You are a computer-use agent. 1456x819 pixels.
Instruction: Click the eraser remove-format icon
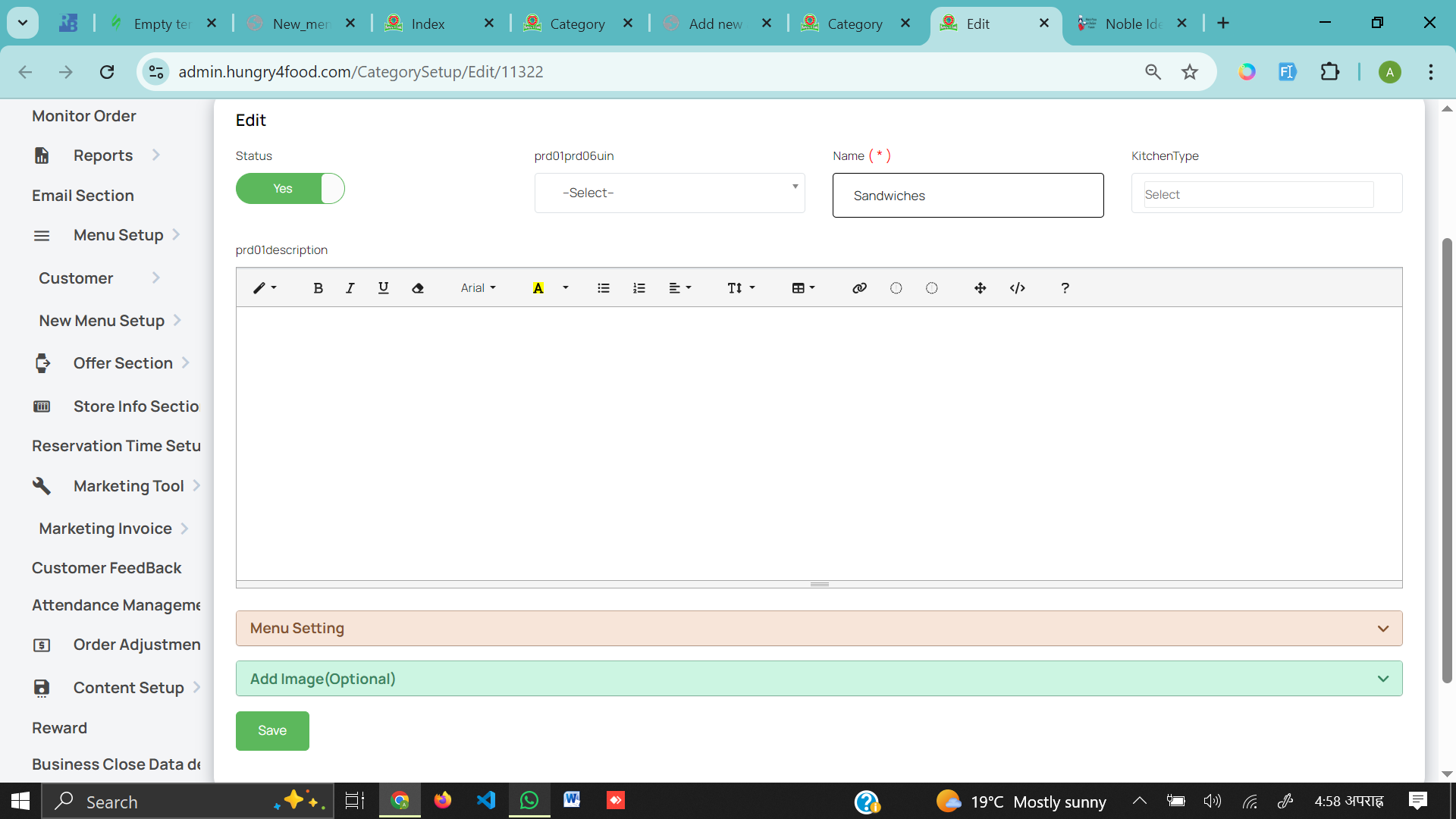418,288
